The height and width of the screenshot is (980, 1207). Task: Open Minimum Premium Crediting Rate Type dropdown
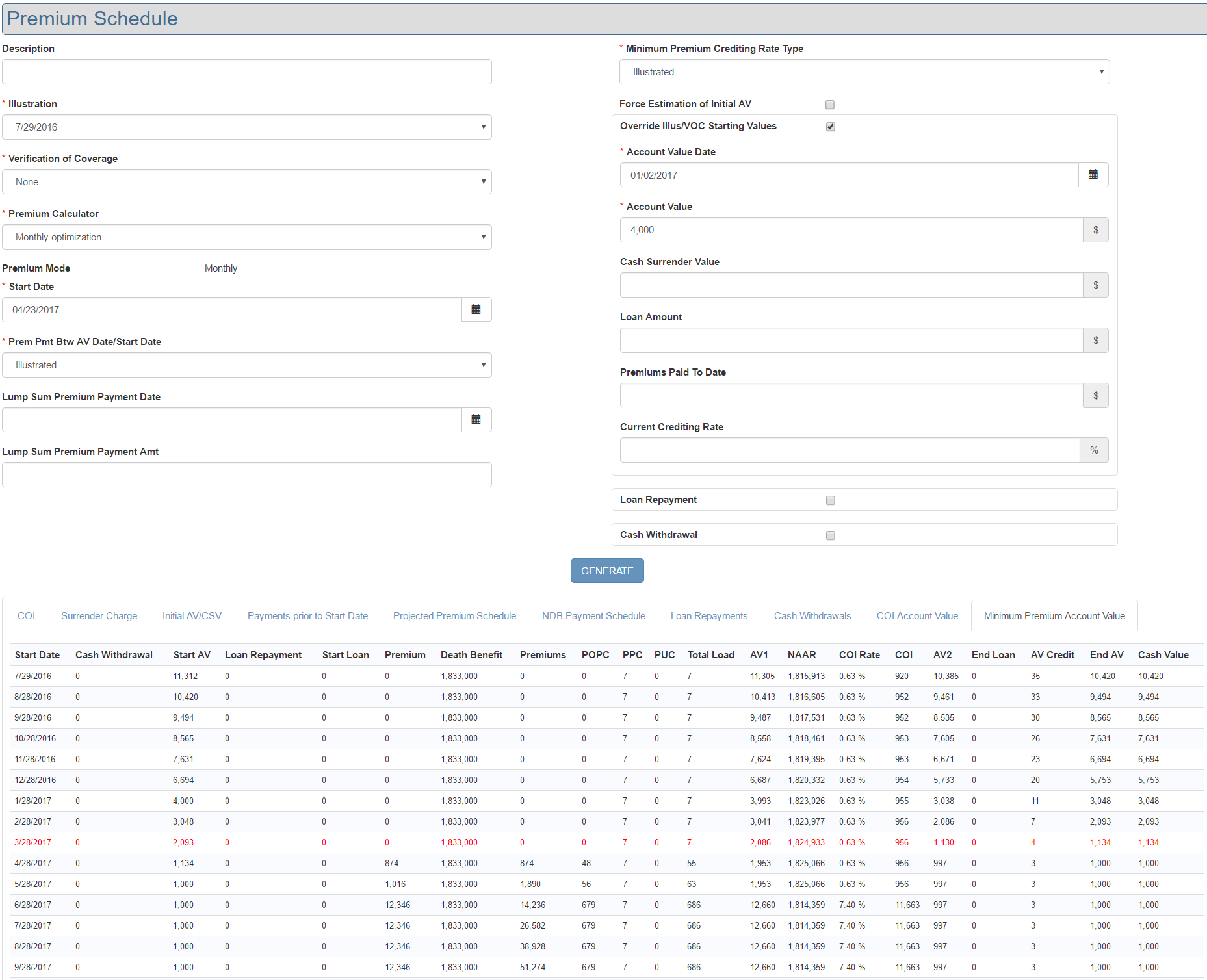click(x=864, y=72)
